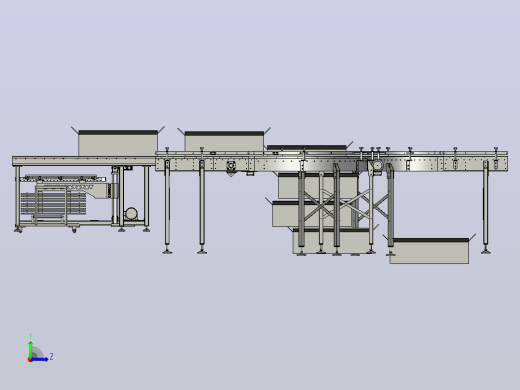Select the stacked trays under the left table
This screenshot has width=520, height=390.
53,203
